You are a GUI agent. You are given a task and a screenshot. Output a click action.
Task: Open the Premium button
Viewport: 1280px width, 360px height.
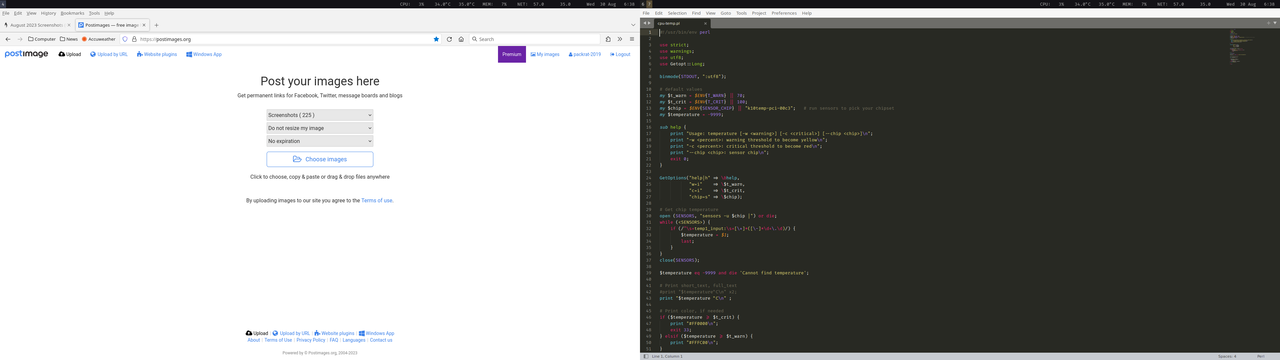point(512,54)
